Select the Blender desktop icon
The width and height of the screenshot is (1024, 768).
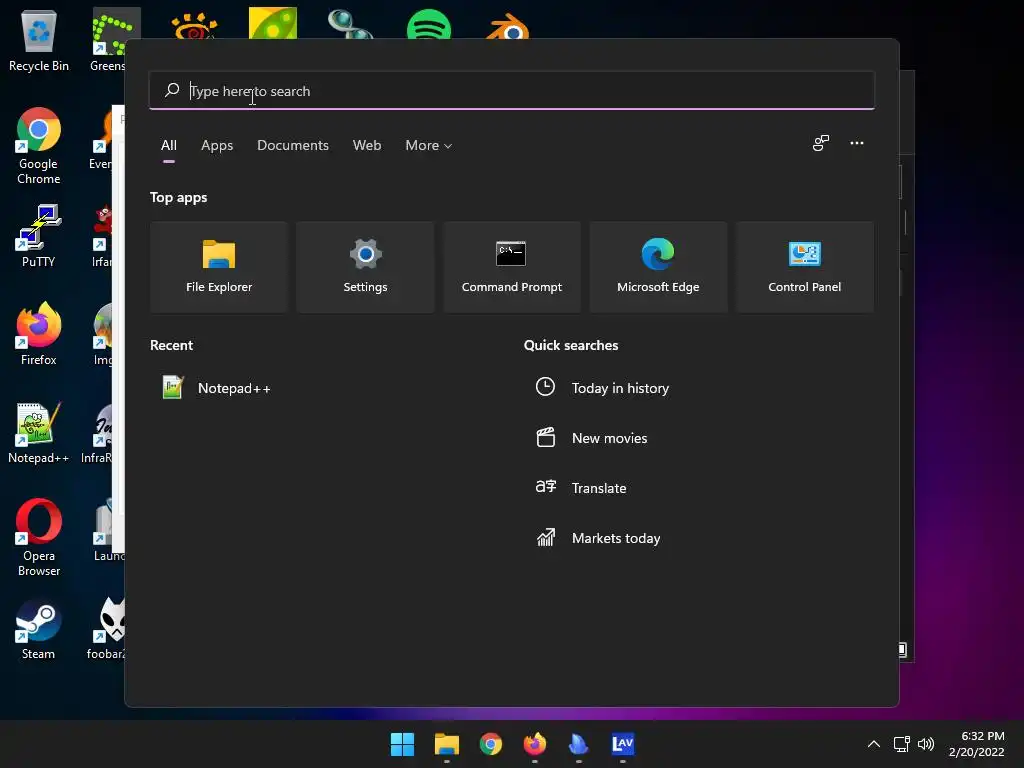(507, 26)
